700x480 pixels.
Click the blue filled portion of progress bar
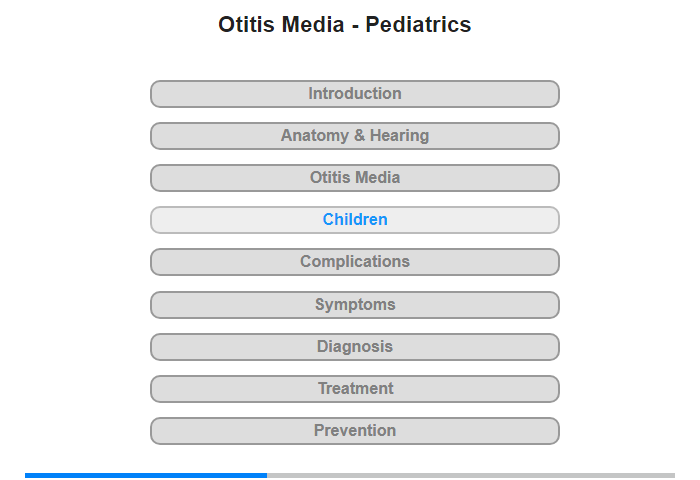tap(146, 476)
